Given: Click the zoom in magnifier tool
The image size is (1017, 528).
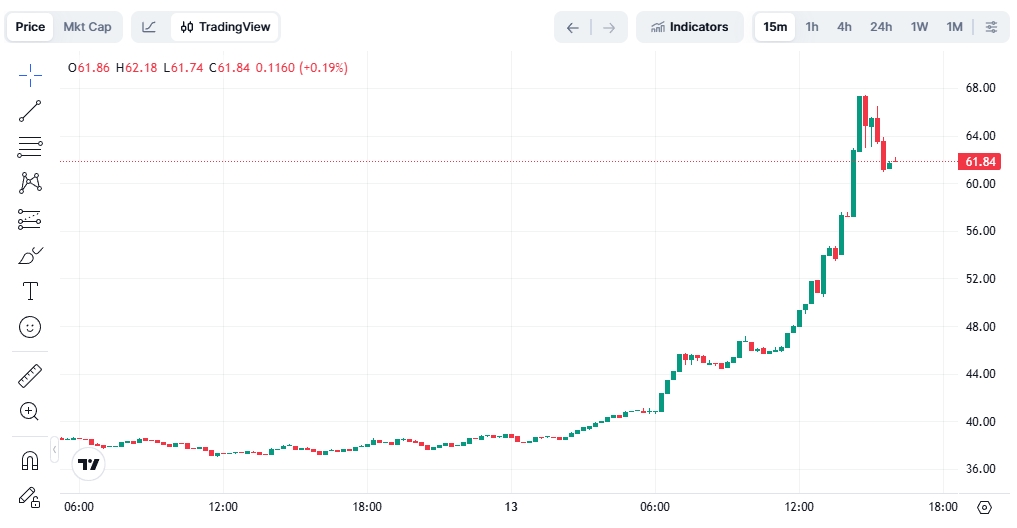Looking at the screenshot, I should [x=30, y=411].
